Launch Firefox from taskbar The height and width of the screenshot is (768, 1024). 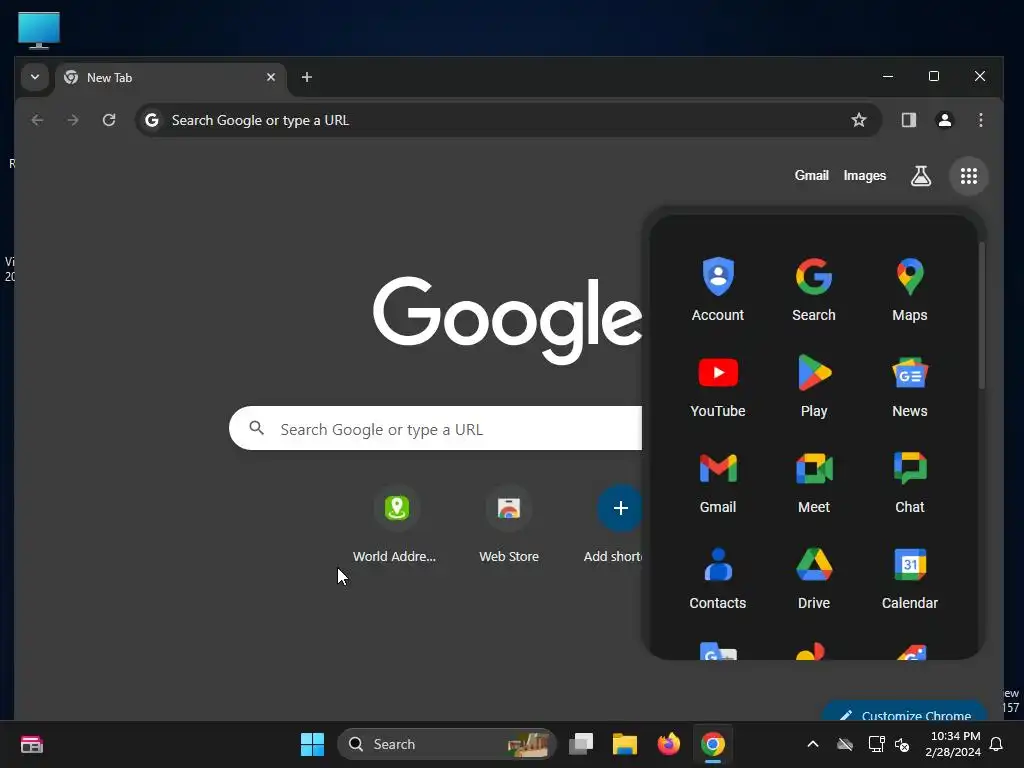click(669, 744)
